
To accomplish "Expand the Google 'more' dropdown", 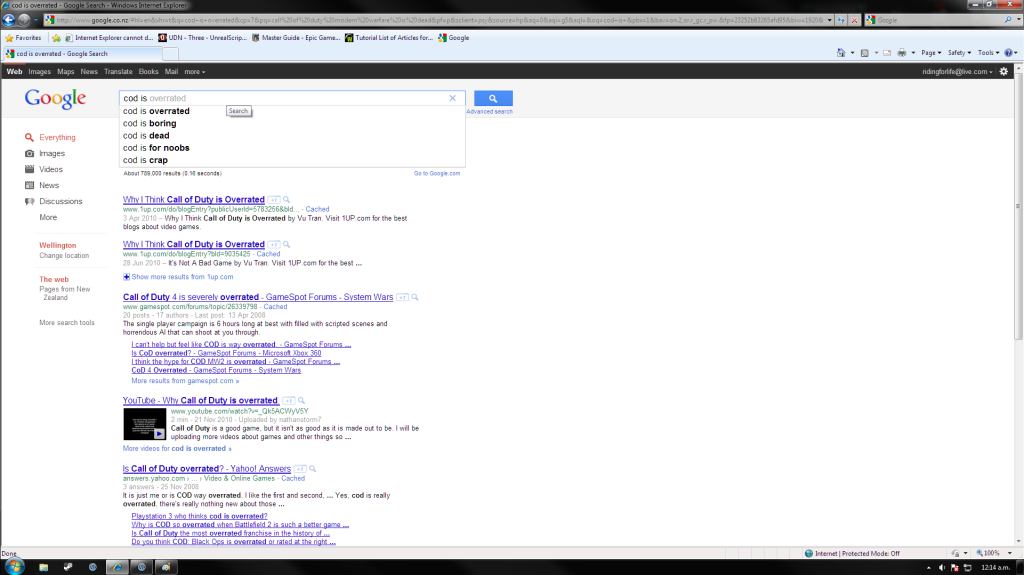I will pyautogui.click(x=195, y=72).
